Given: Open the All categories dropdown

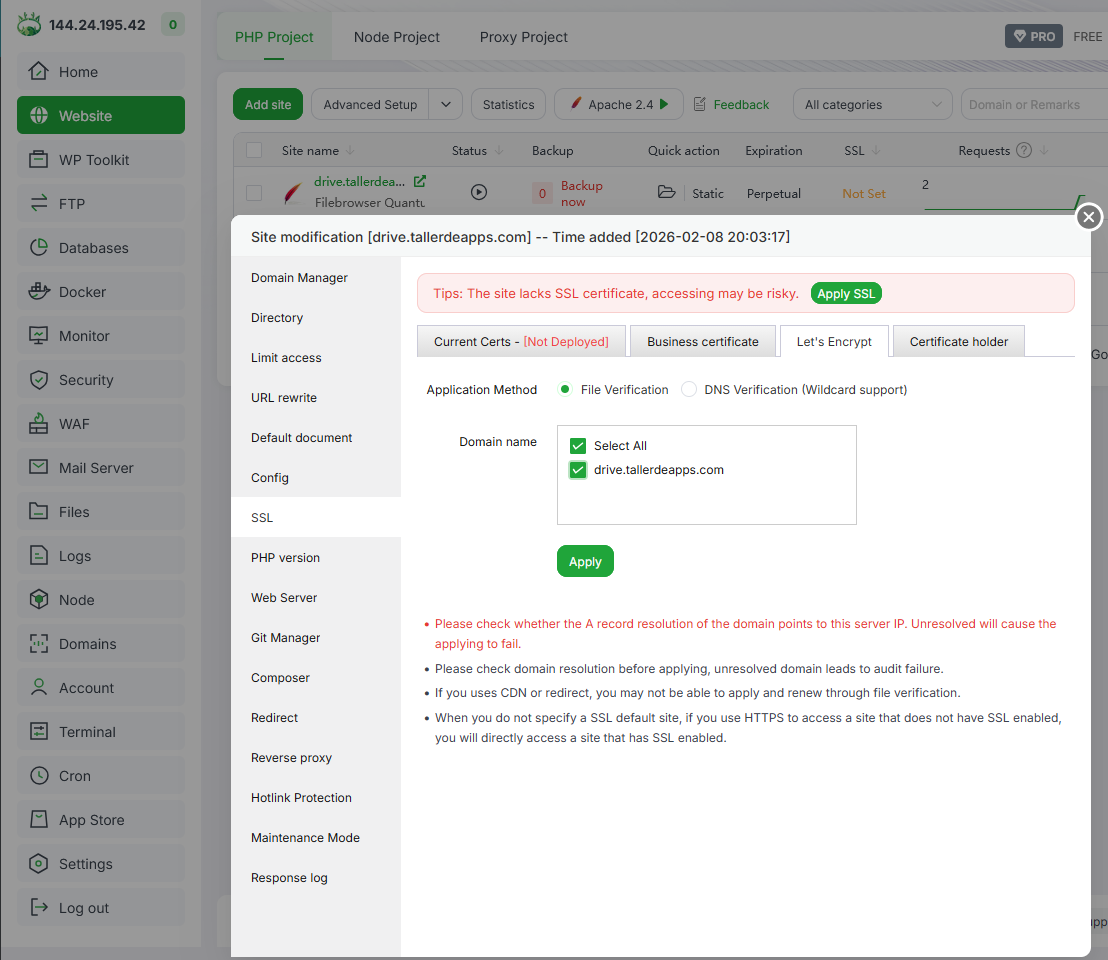Looking at the screenshot, I should point(872,105).
